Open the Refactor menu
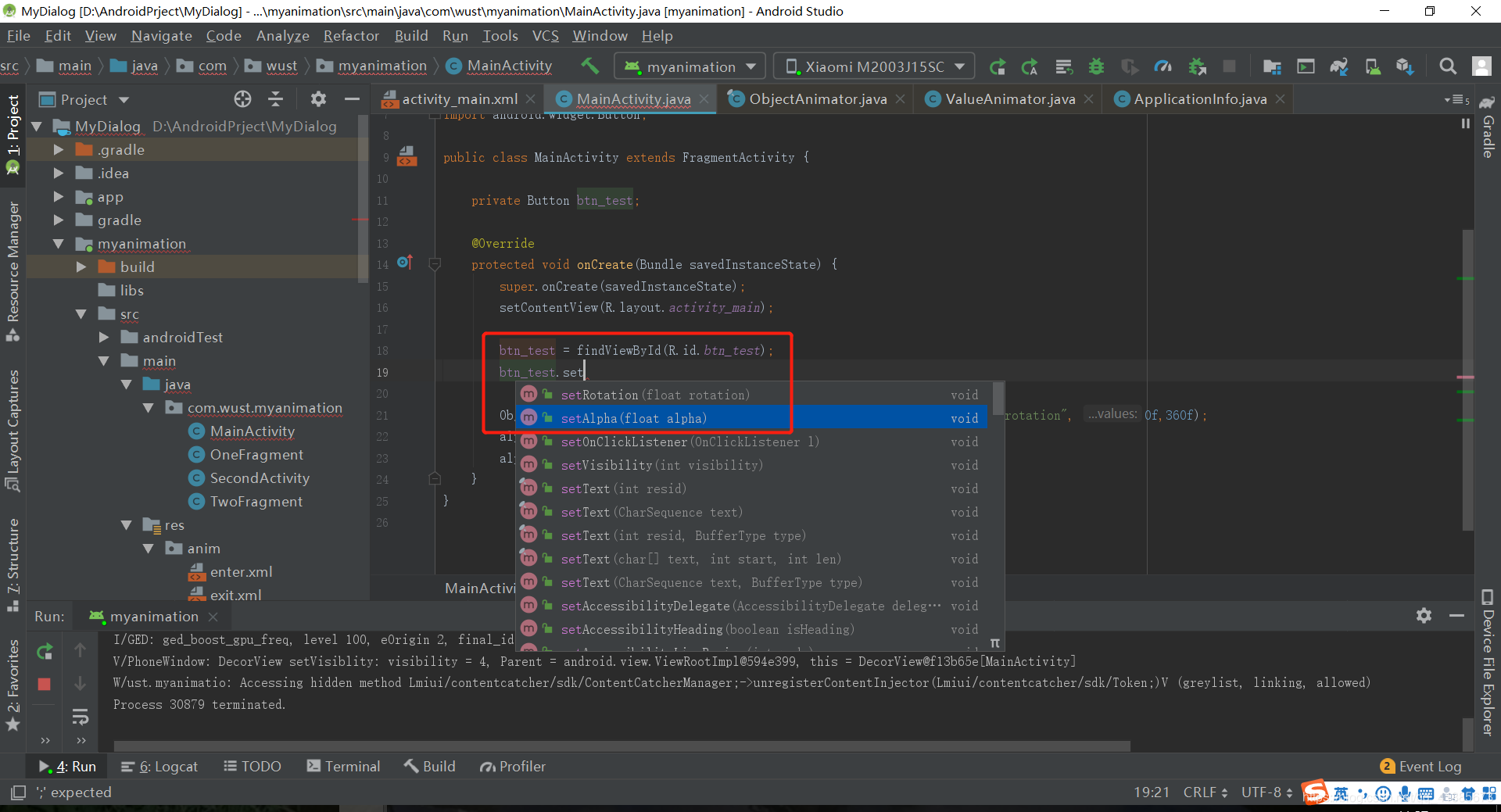 point(351,36)
